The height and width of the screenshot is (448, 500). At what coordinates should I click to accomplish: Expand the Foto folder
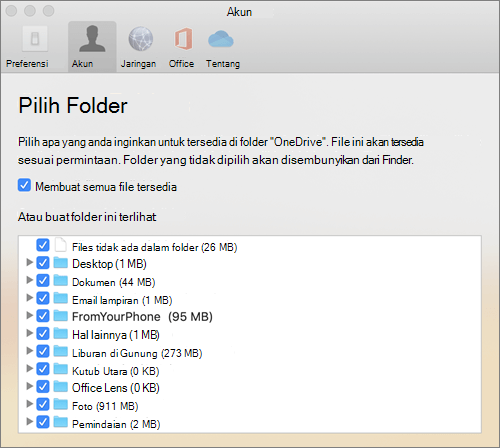tap(30, 404)
